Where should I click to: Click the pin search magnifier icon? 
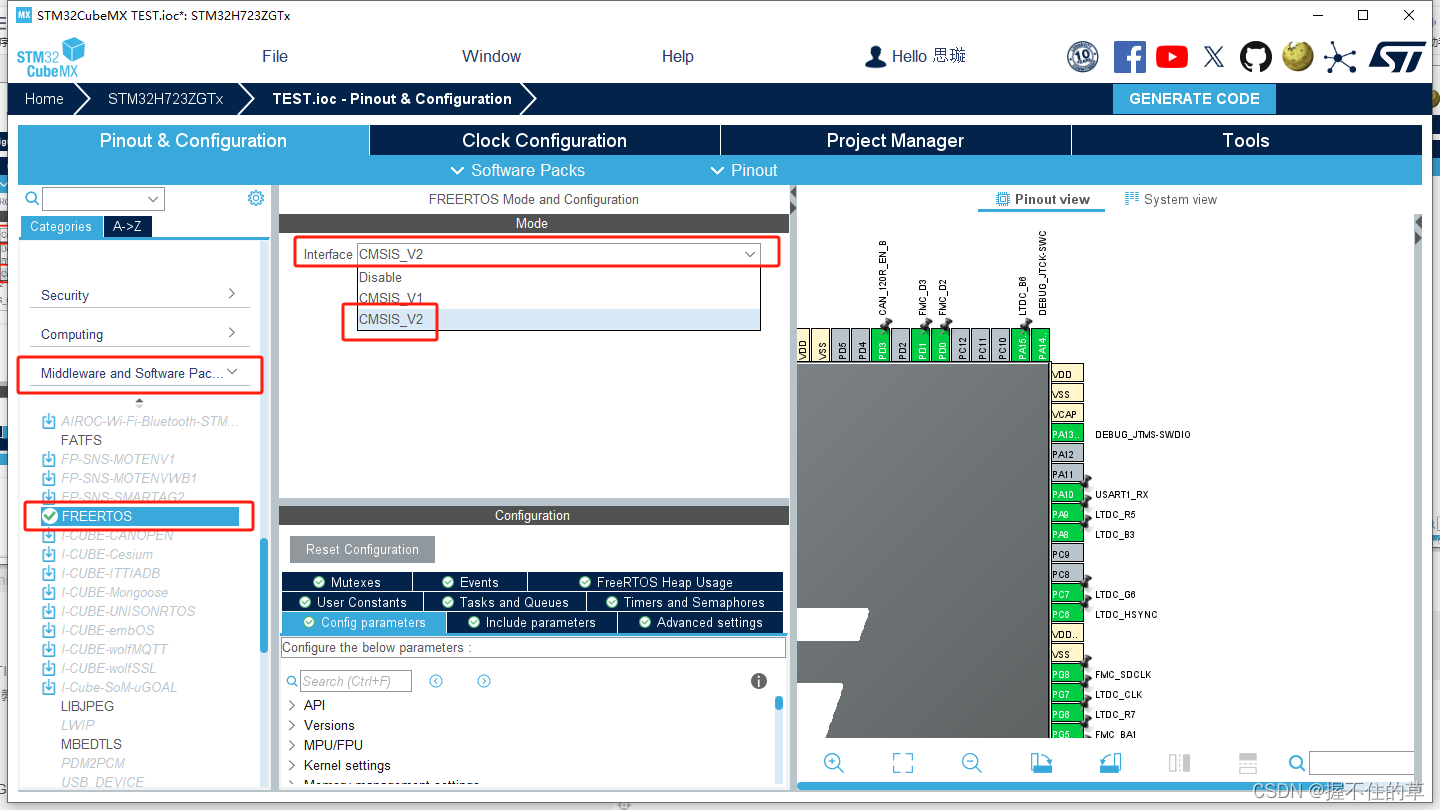click(1296, 764)
